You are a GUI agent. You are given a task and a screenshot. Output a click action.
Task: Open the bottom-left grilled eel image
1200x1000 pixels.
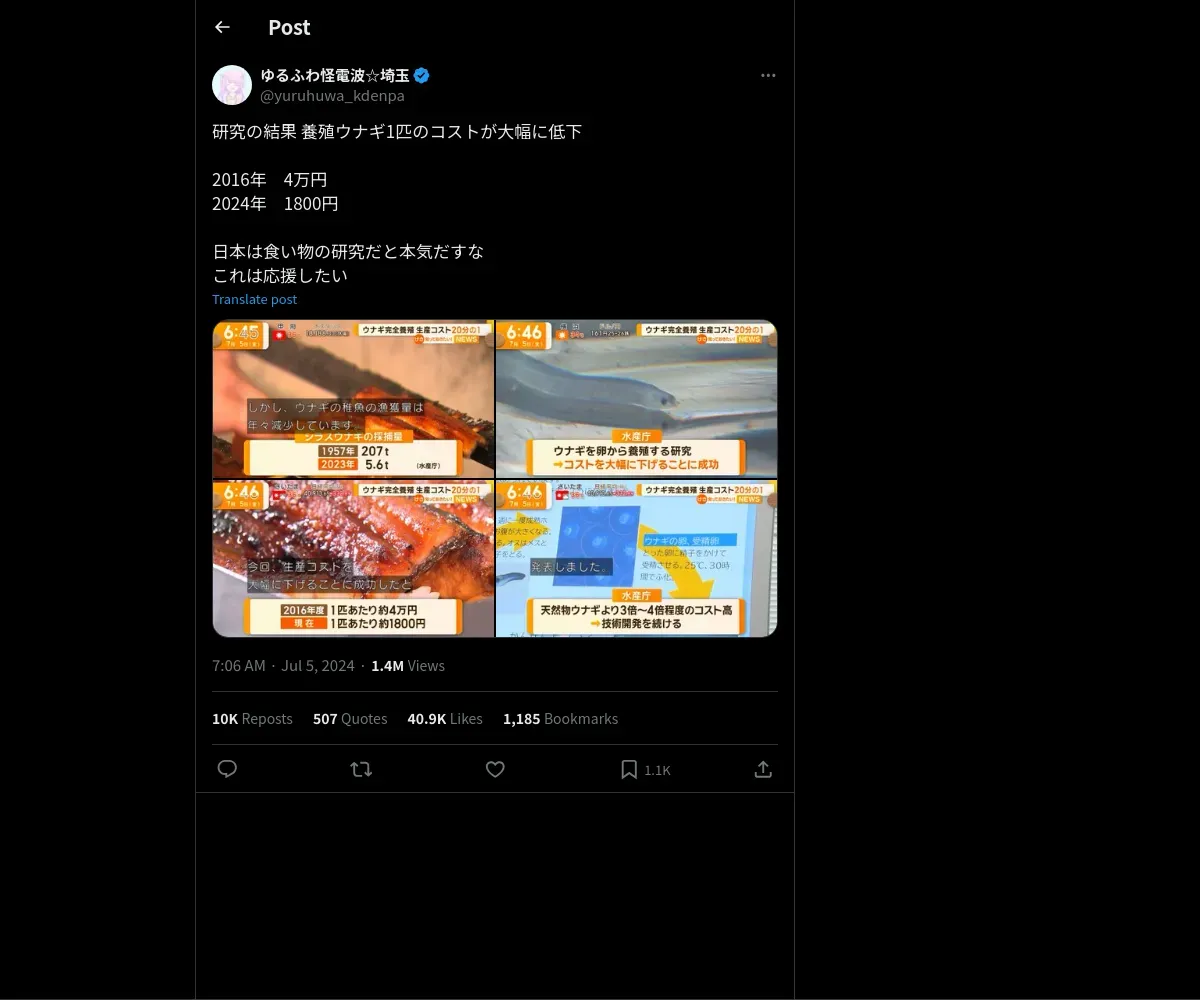click(x=353, y=558)
